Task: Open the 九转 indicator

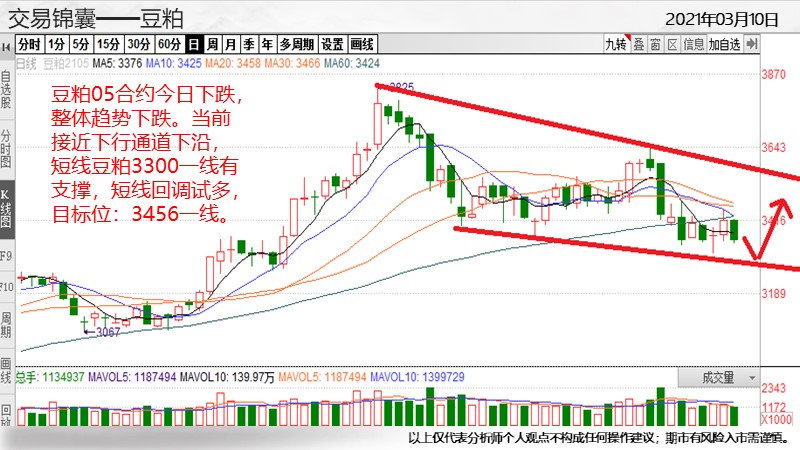Action: [616, 44]
